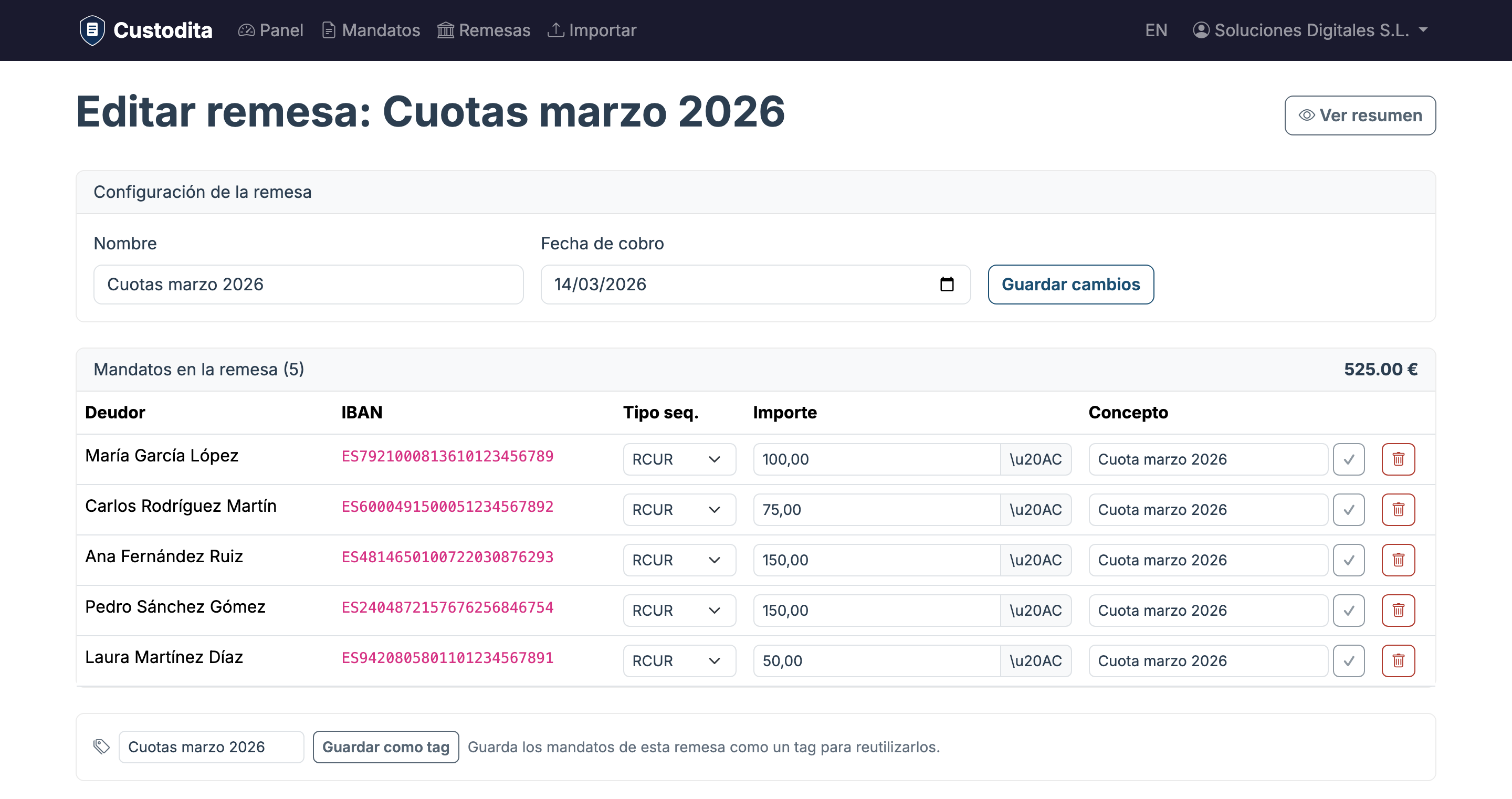The image size is (1512, 799).
Task: Click the Mandatos document icon
Action: click(x=329, y=30)
